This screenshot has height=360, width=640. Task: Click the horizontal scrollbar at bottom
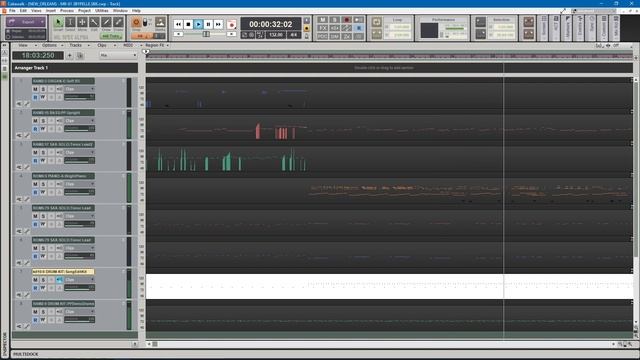point(381,344)
